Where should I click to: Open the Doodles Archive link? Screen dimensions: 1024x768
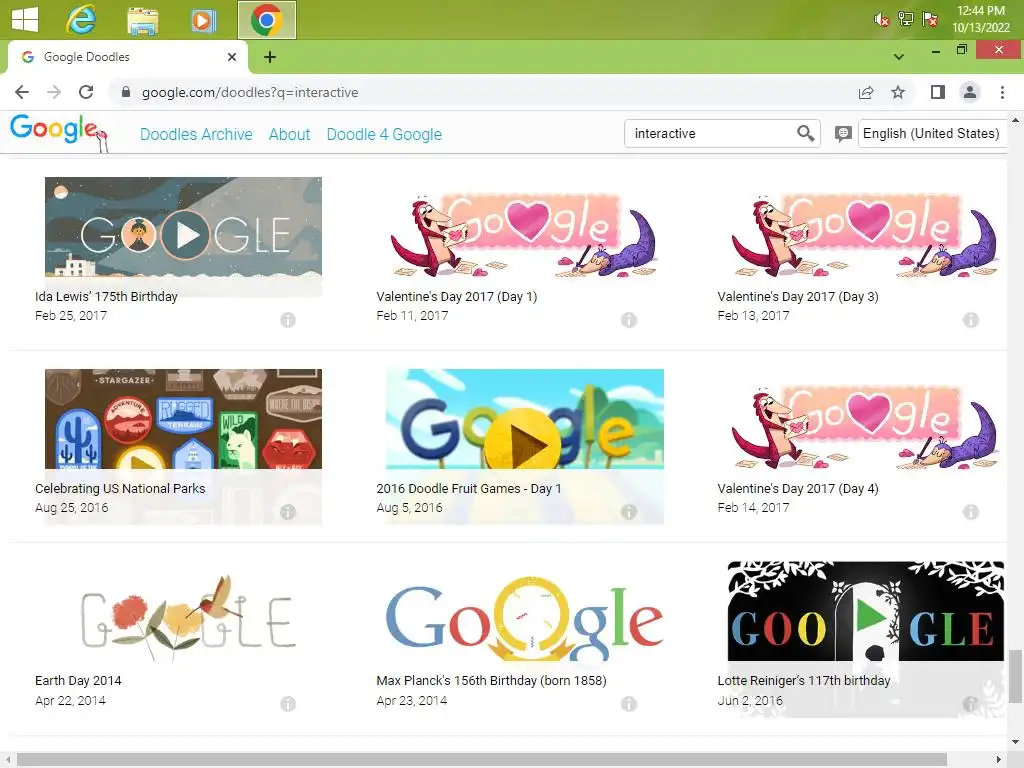click(196, 134)
